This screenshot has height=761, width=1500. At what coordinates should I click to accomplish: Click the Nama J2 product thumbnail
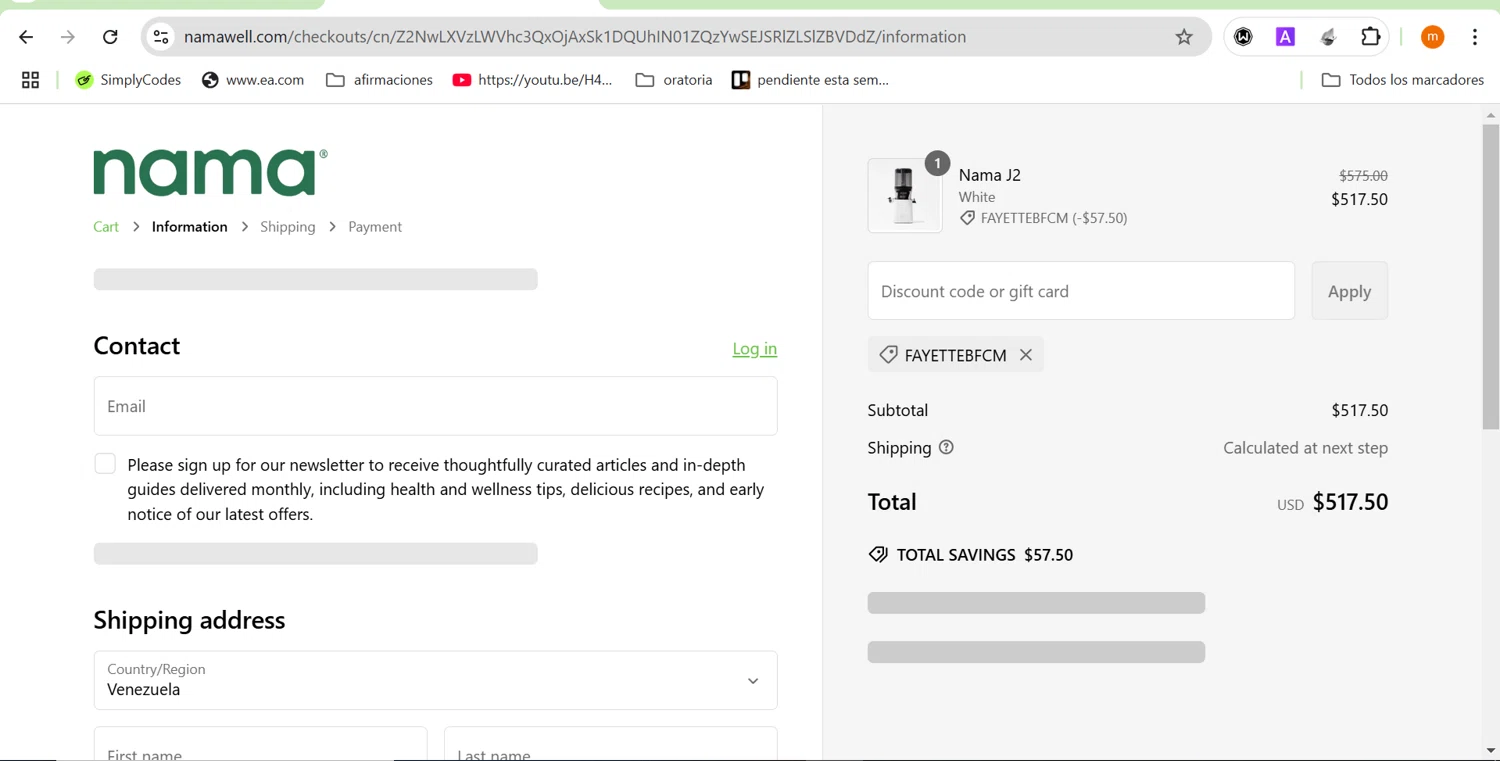coord(905,196)
